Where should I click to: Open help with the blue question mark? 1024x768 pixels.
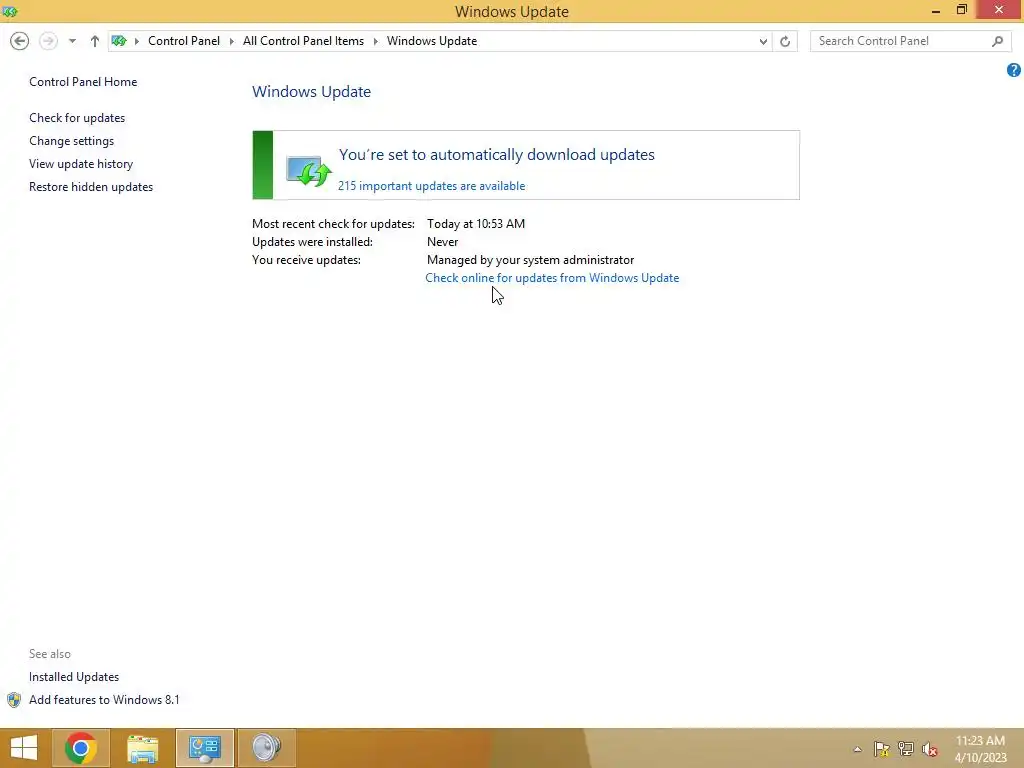pos(1014,70)
